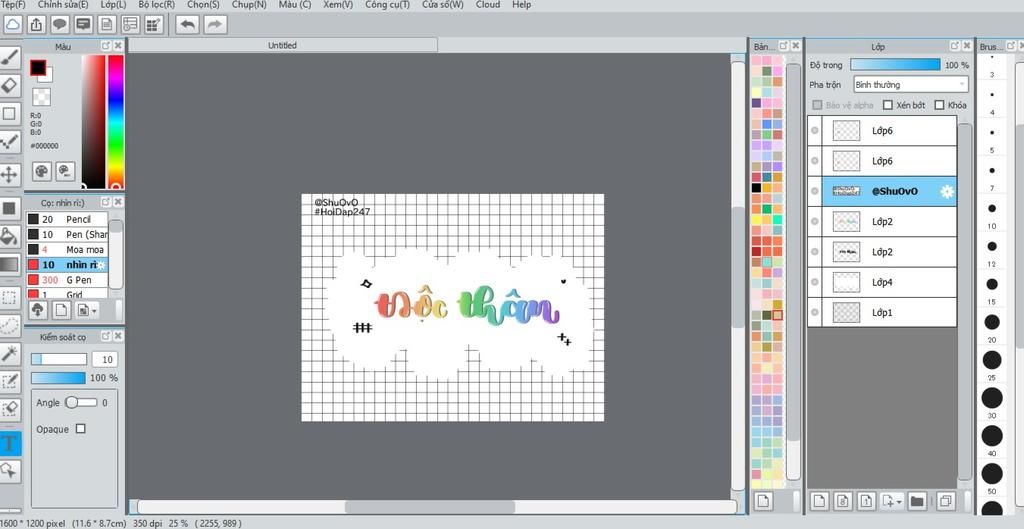Select the Pencil brush
Viewport: 1024px width, 529px height.
(x=67, y=219)
